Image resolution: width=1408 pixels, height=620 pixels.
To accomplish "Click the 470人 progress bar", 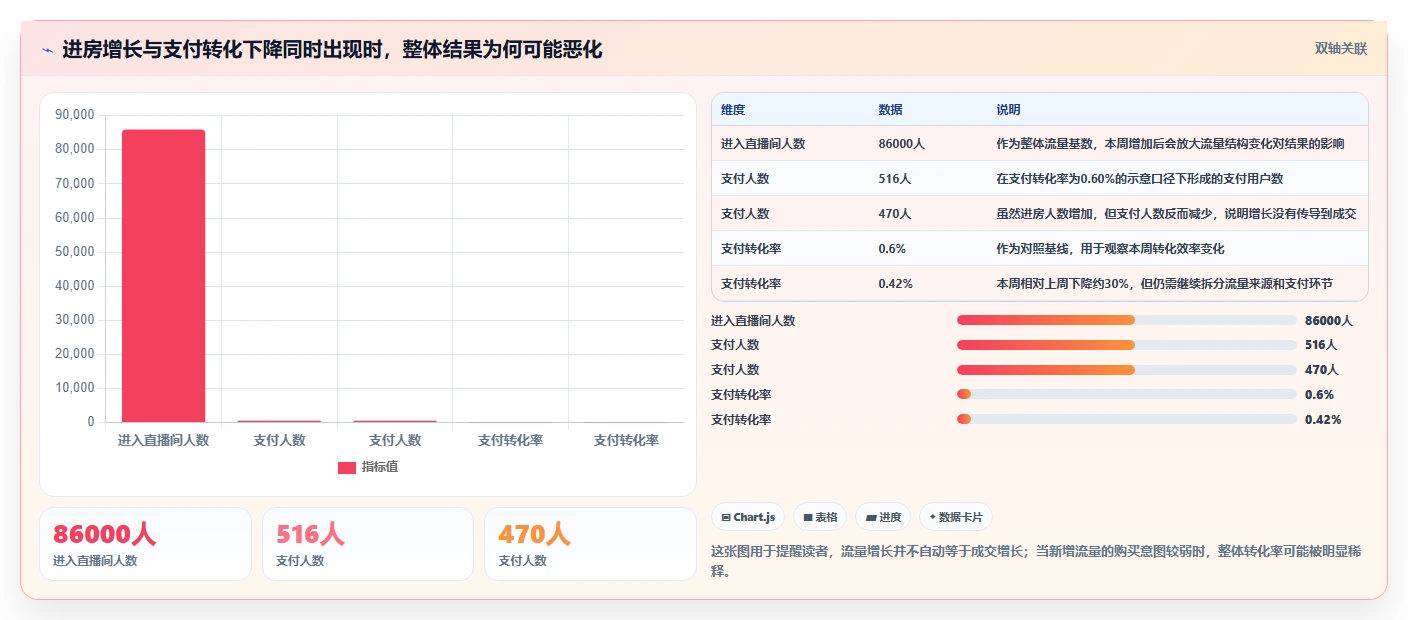I will click(x=1127, y=369).
